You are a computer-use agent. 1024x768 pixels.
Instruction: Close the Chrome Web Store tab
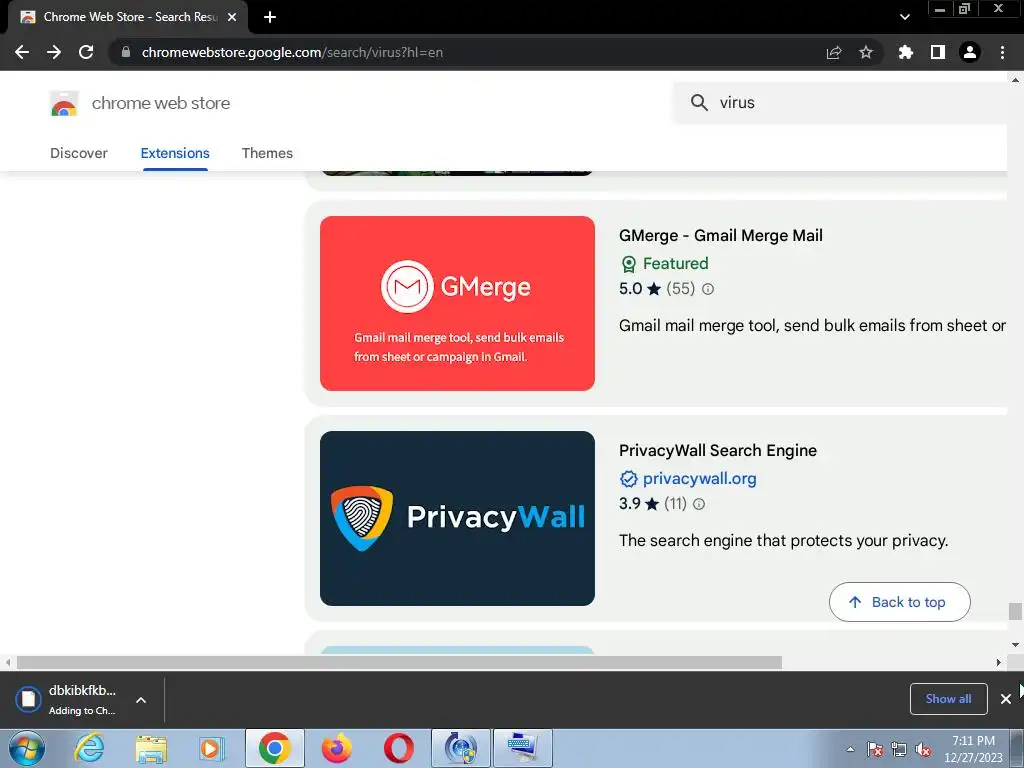[232, 17]
